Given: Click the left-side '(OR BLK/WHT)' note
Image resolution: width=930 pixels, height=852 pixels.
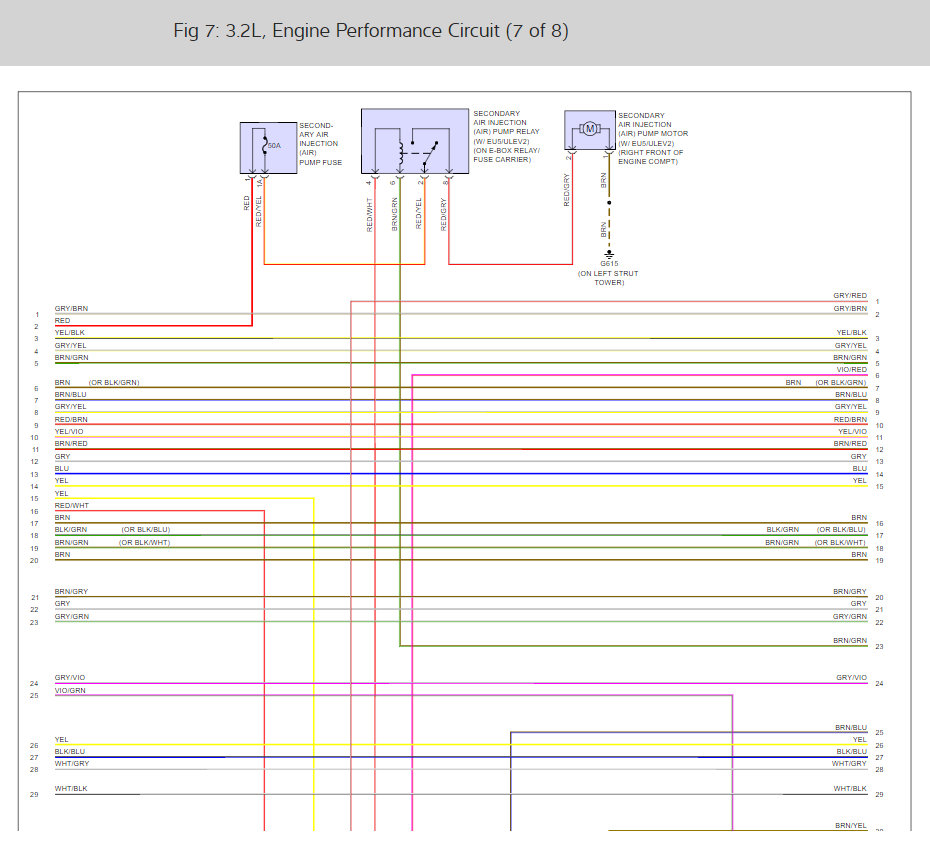Looking at the screenshot, I should coord(145,542).
